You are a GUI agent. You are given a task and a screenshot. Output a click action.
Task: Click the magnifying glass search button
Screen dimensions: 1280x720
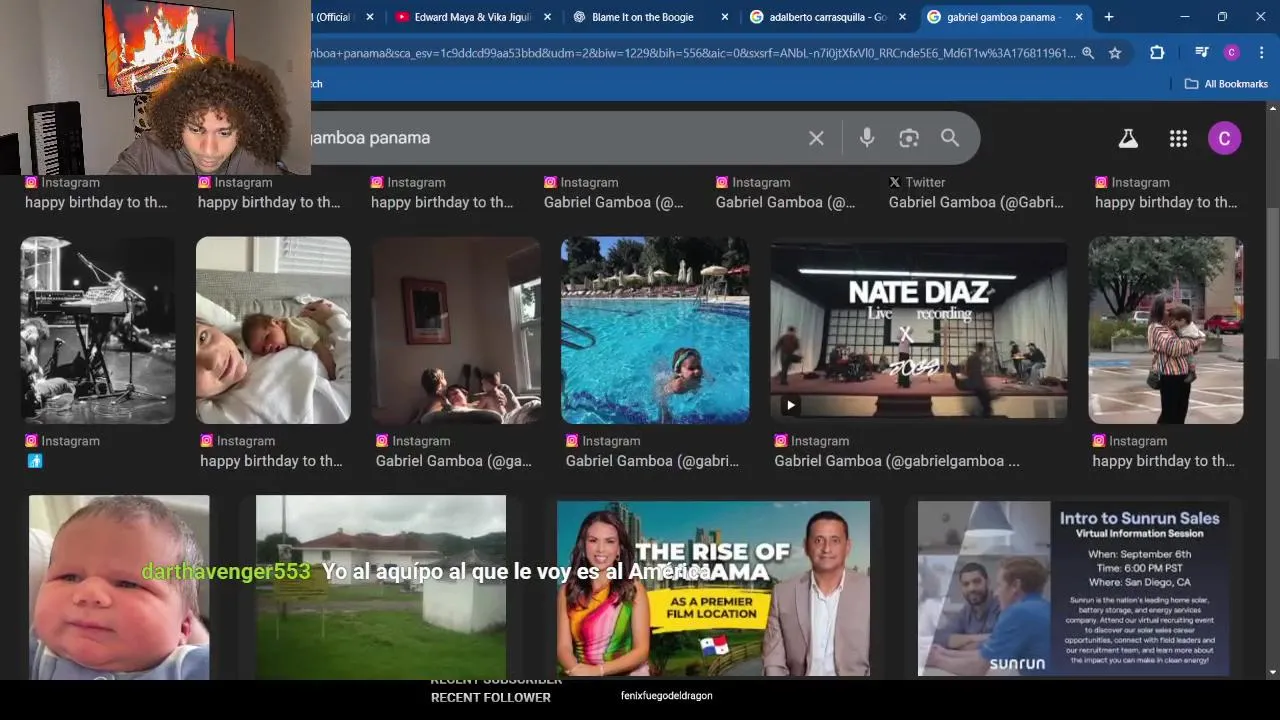click(949, 138)
